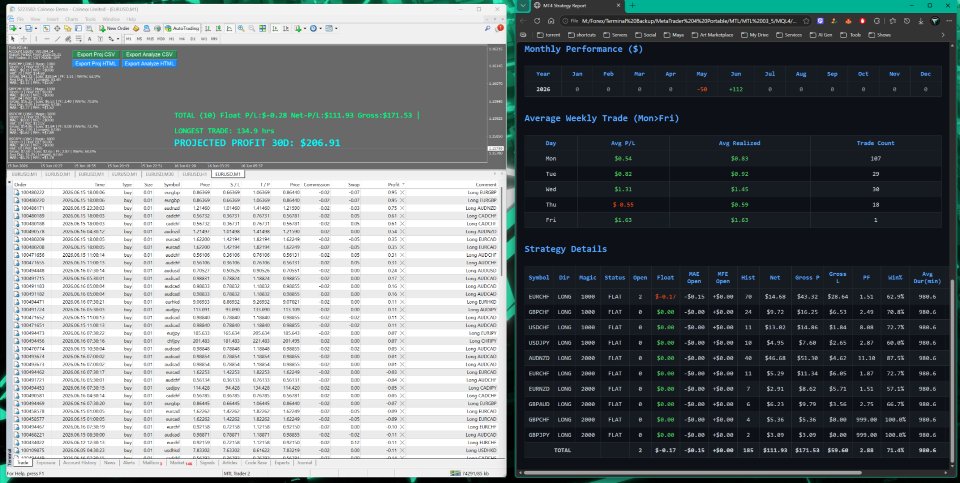Expand the Profiles dropdown arrow
This screenshot has width=960, height=483.
point(36,28)
